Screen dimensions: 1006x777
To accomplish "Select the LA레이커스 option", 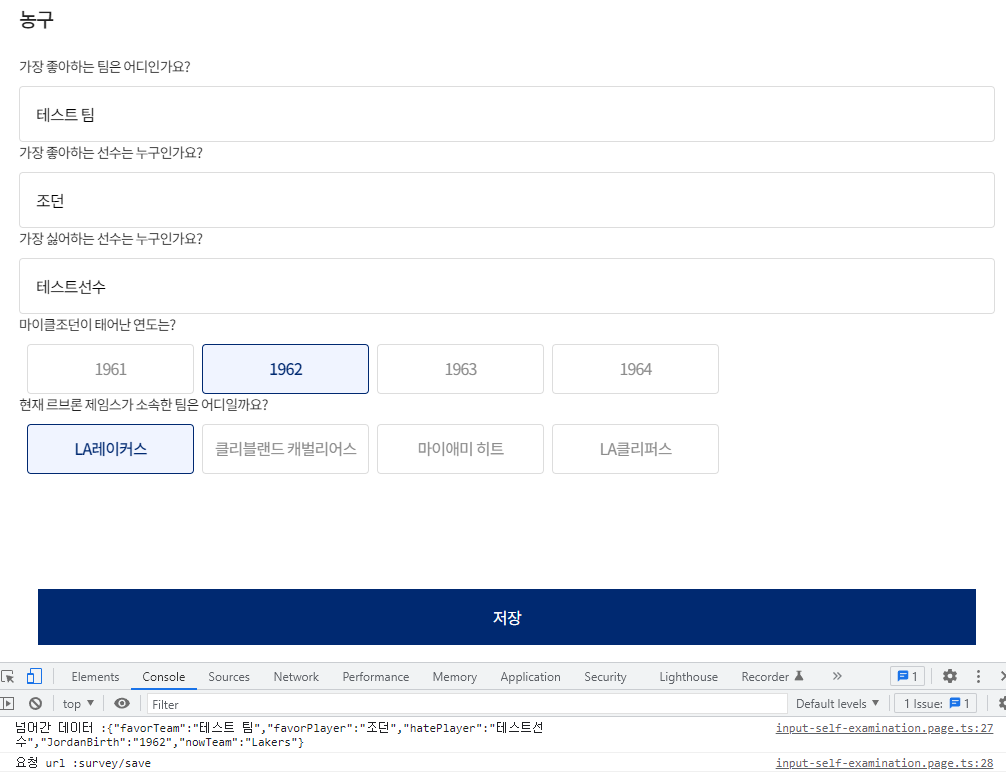I will (110, 449).
